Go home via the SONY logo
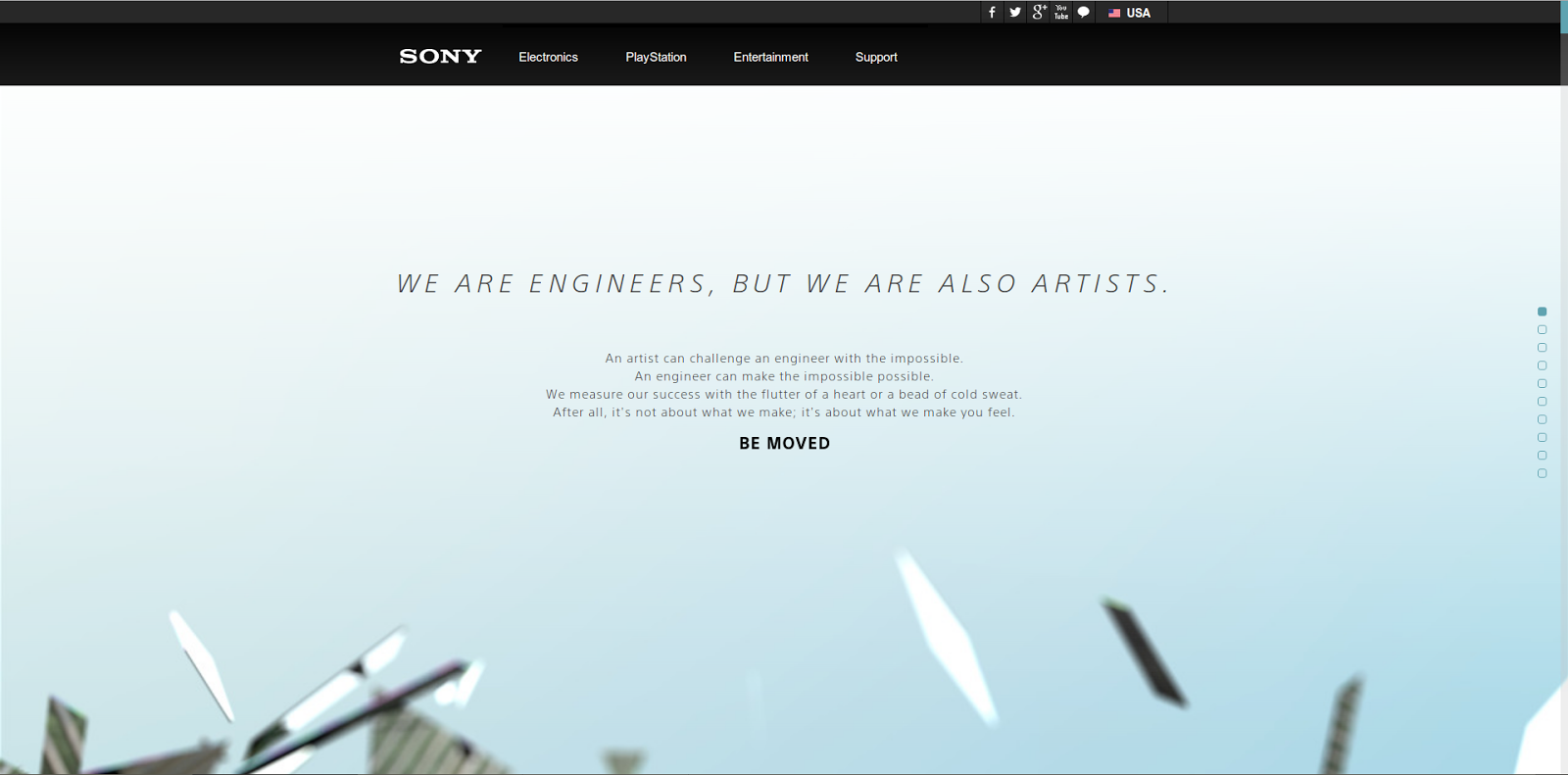 click(440, 57)
